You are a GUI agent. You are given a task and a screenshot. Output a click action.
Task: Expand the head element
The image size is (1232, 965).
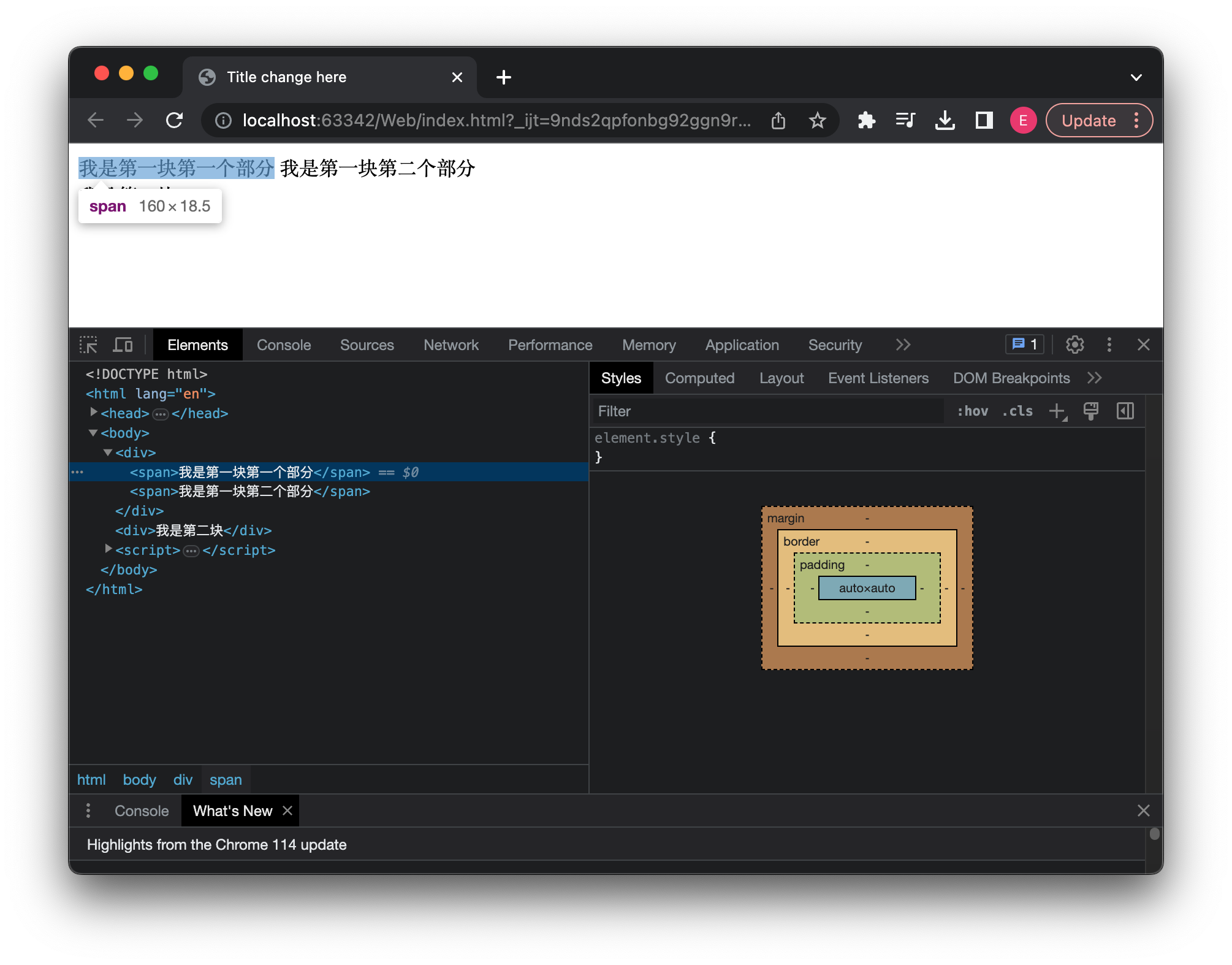93,413
